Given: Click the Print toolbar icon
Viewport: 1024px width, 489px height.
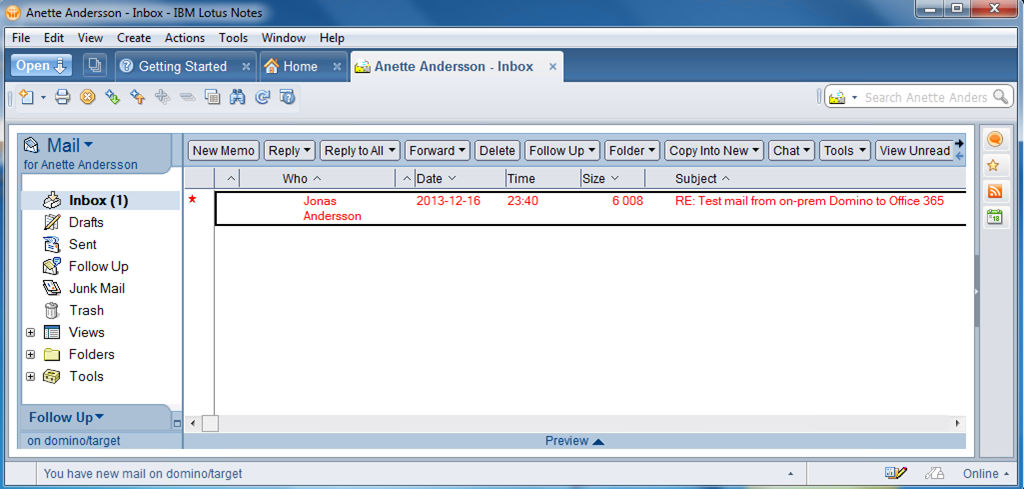Looking at the screenshot, I should point(62,97).
